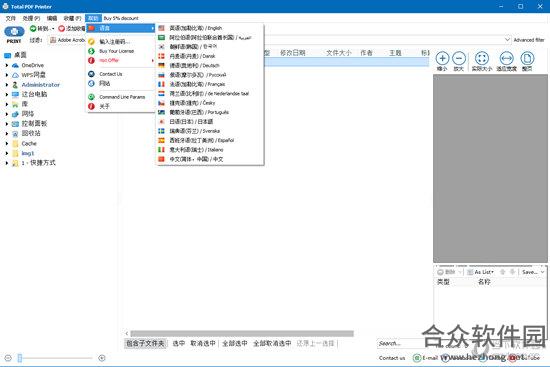Viewport: 550px width, 367px height.
Task: Click the 回收站 recycle bin icon
Action: pyautogui.click(x=15, y=134)
